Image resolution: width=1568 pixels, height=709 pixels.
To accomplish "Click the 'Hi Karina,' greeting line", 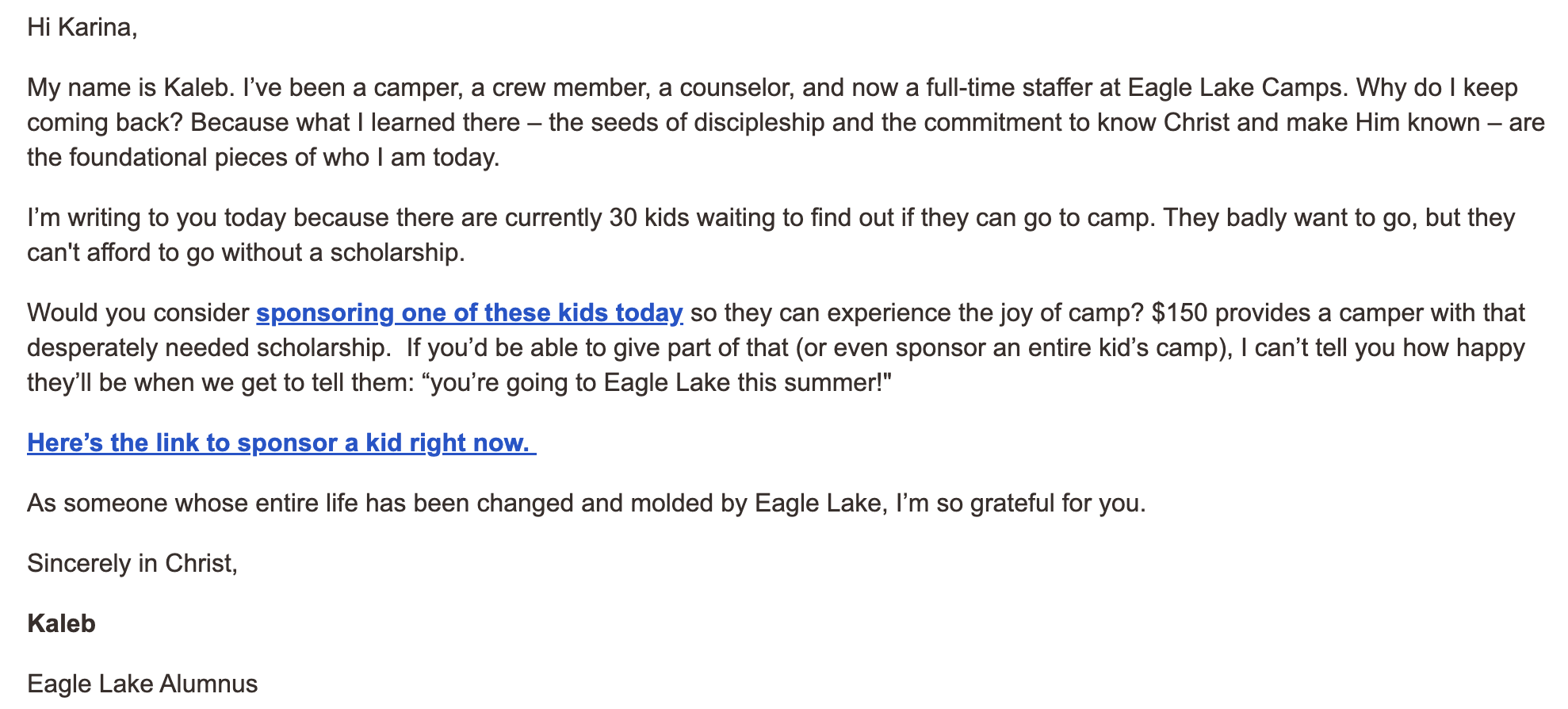I will (82, 28).
